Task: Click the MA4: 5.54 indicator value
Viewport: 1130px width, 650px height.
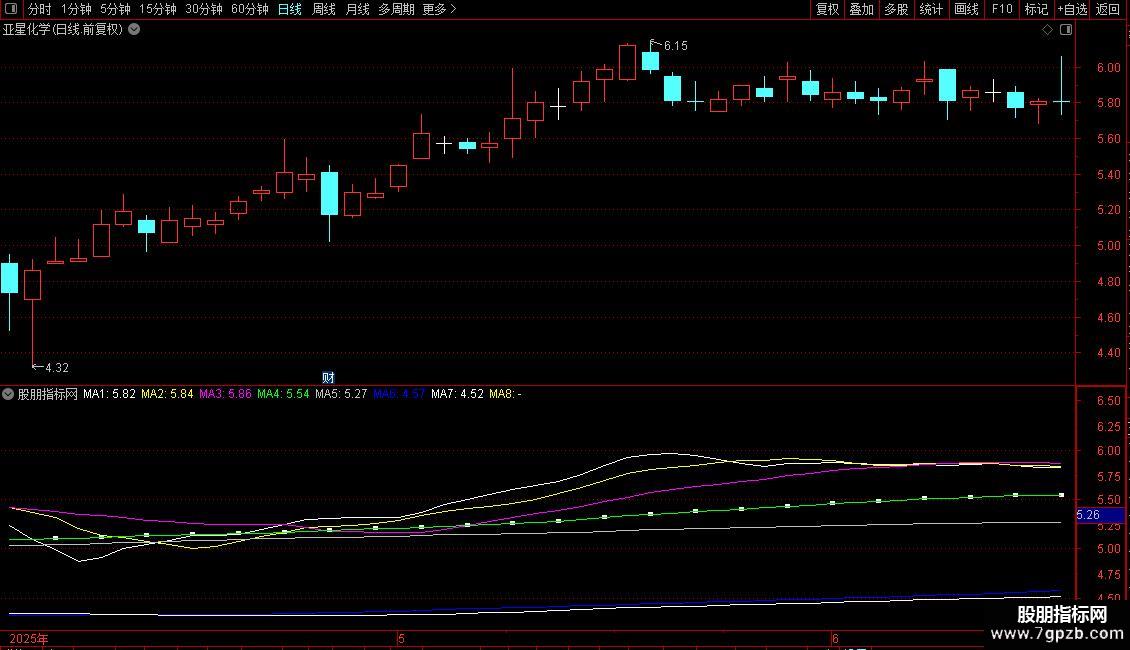Action: coord(283,394)
